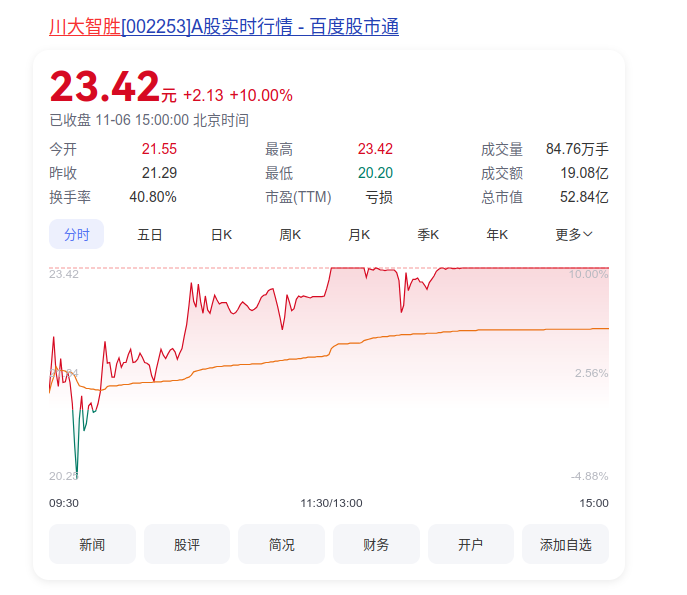687x595 pixels.
Task: Click the 开户 button
Action: (x=471, y=544)
